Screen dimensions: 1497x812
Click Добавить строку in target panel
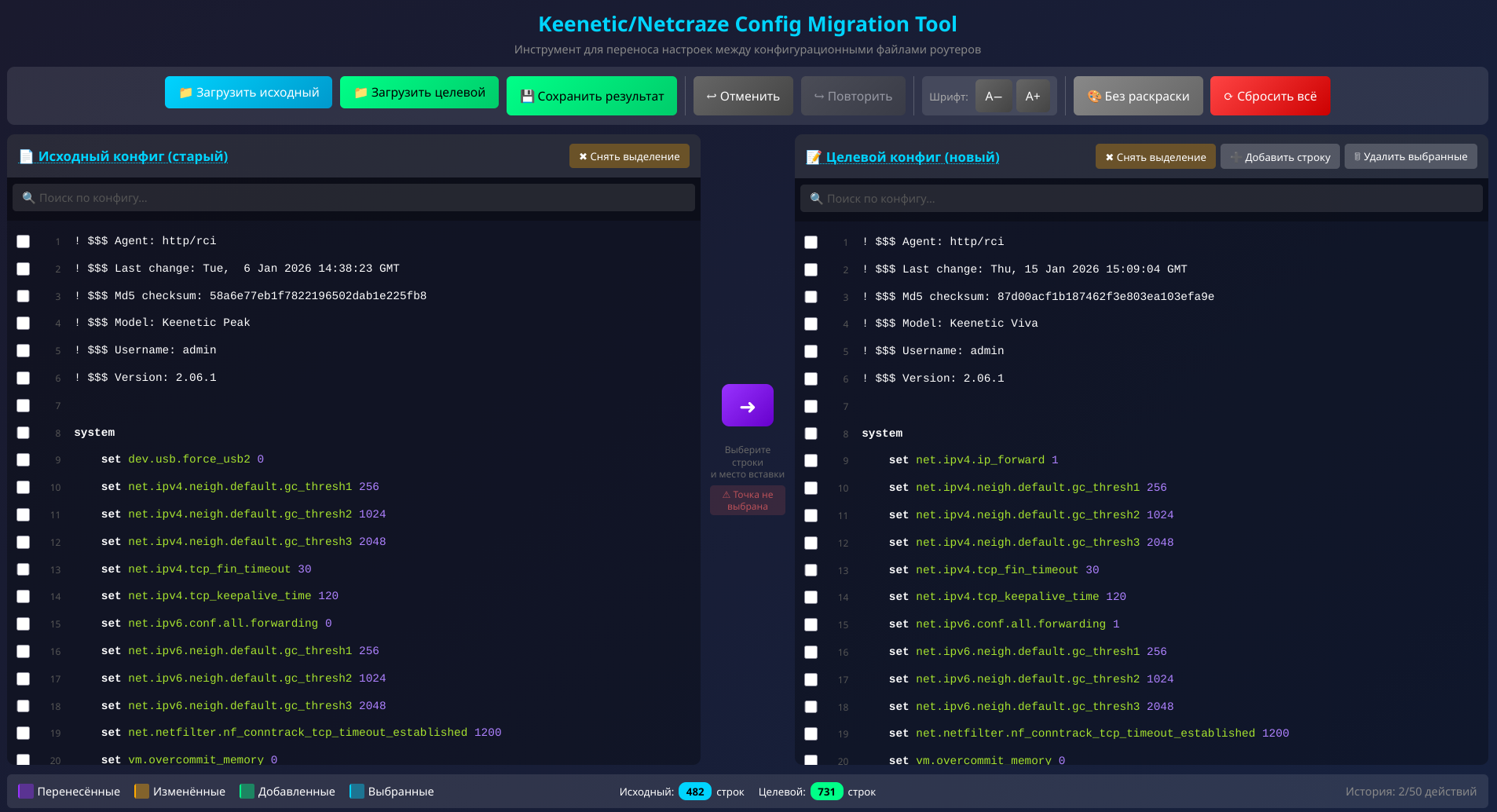[x=1279, y=157]
